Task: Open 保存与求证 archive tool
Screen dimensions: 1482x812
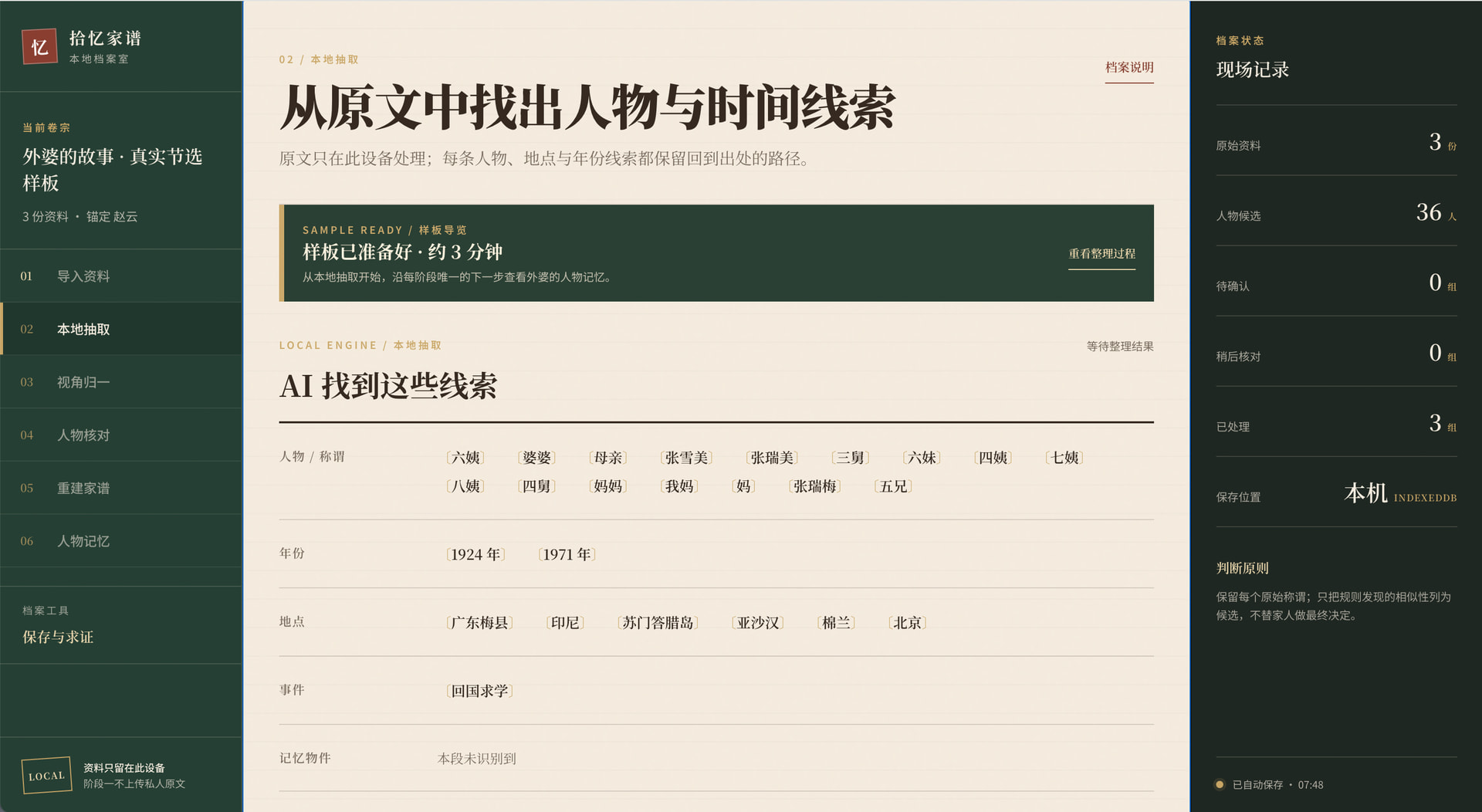Action: pyautogui.click(x=58, y=638)
